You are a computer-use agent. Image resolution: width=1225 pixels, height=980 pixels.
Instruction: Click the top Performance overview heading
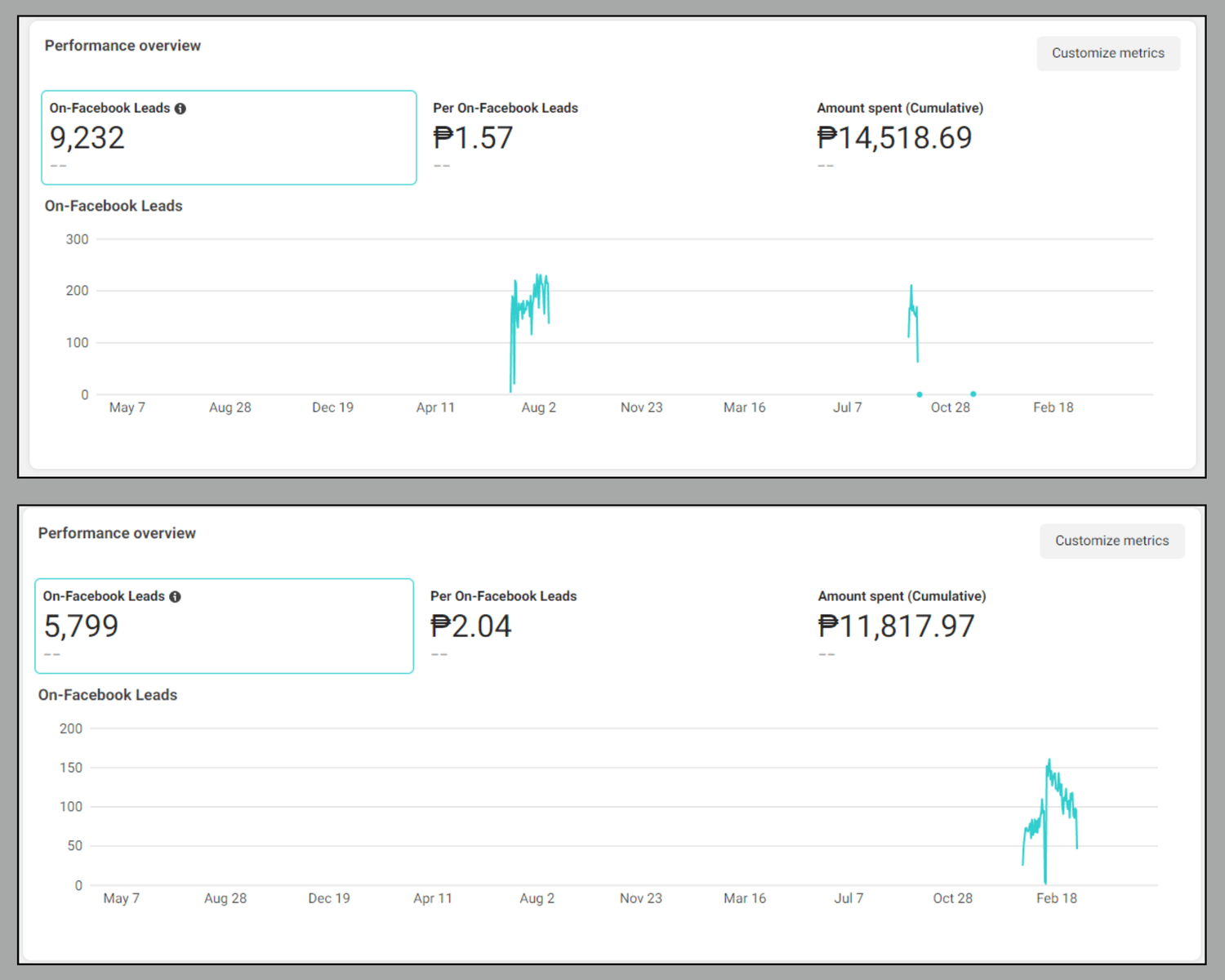click(122, 46)
